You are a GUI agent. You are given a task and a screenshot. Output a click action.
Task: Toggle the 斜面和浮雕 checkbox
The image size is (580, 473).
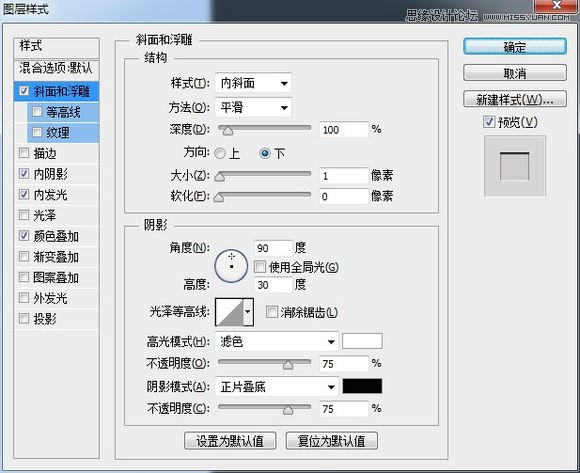tap(24, 91)
